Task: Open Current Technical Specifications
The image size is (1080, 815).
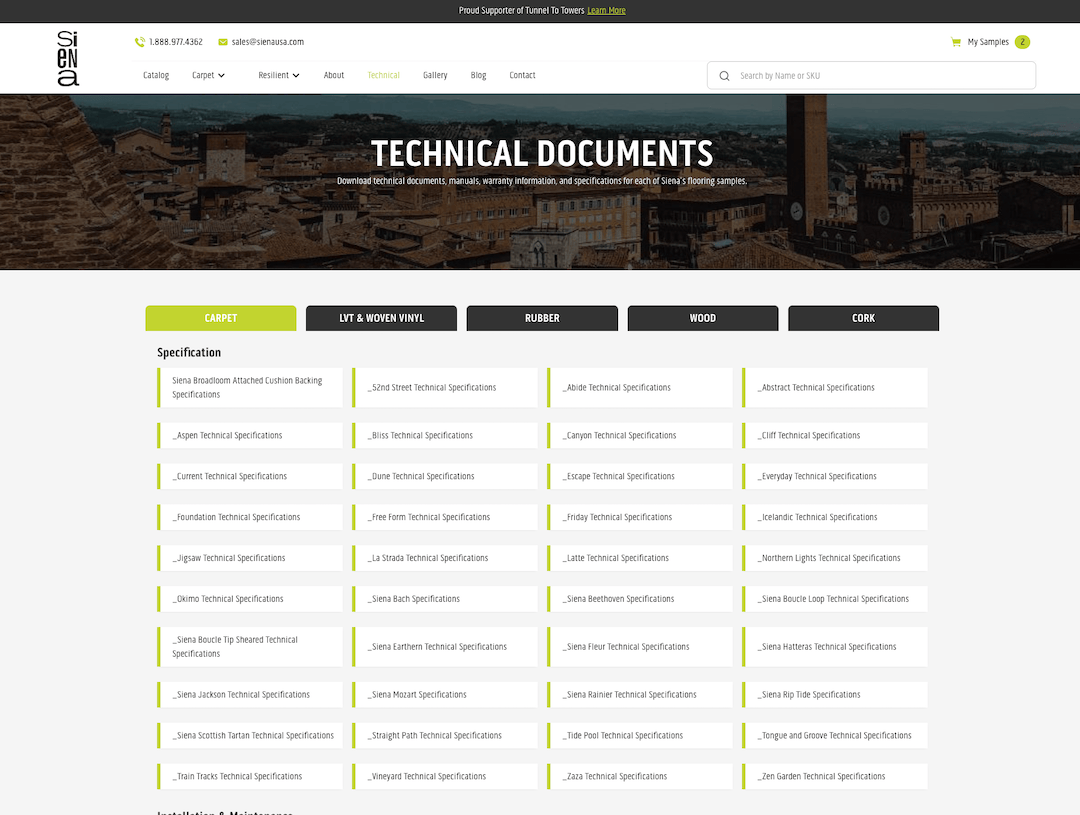Action: pyautogui.click(x=250, y=476)
